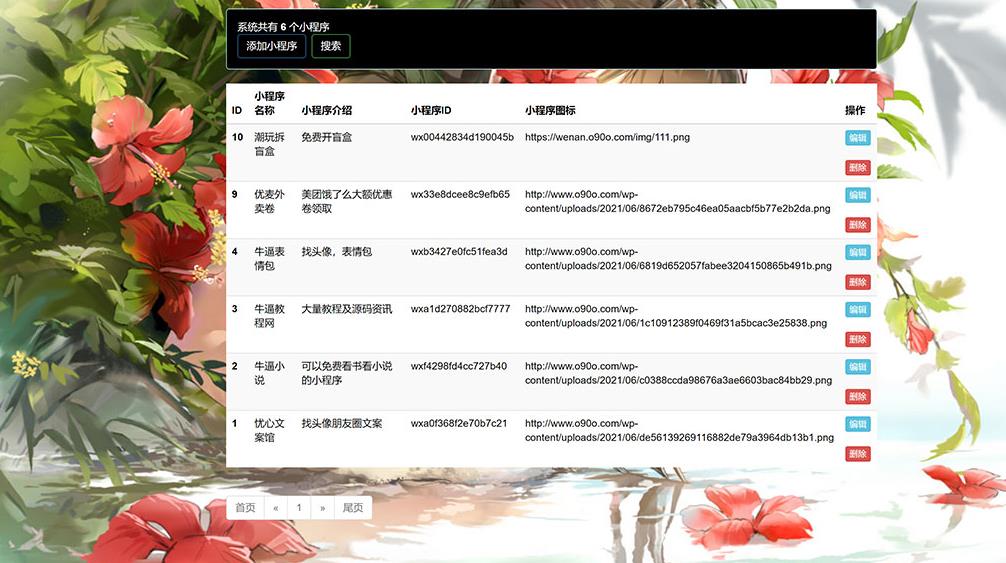Screen dimensions: 1006x563
Task: Delete the 优麦外卖卷 entry
Action: [857, 224]
